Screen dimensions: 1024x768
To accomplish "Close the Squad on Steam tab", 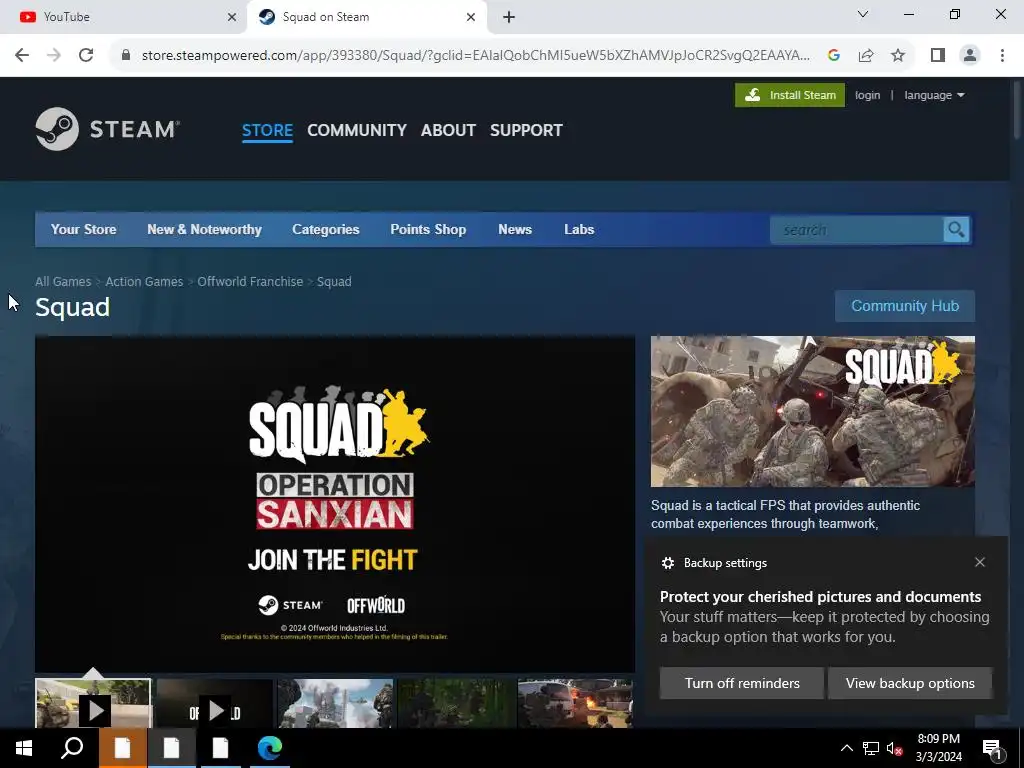I will tap(471, 17).
